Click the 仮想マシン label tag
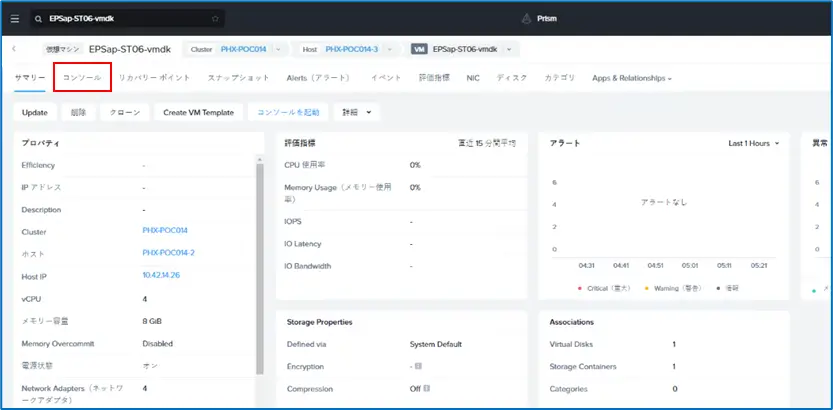The image size is (833, 410). [63, 49]
